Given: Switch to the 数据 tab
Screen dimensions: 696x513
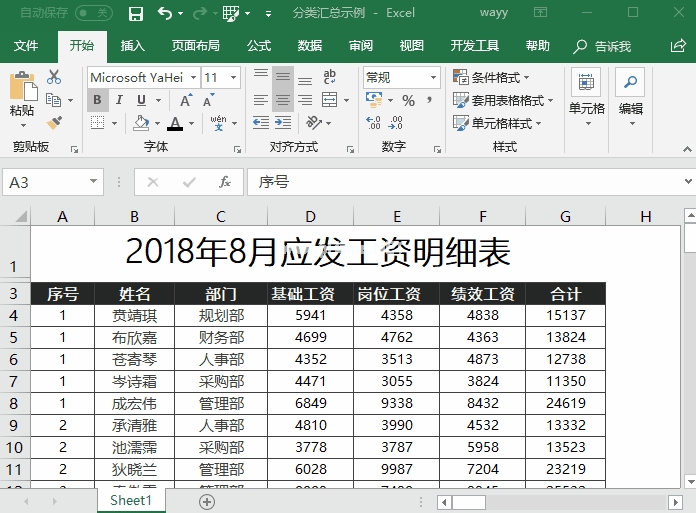Looking at the screenshot, I should (x=310, y=46).
